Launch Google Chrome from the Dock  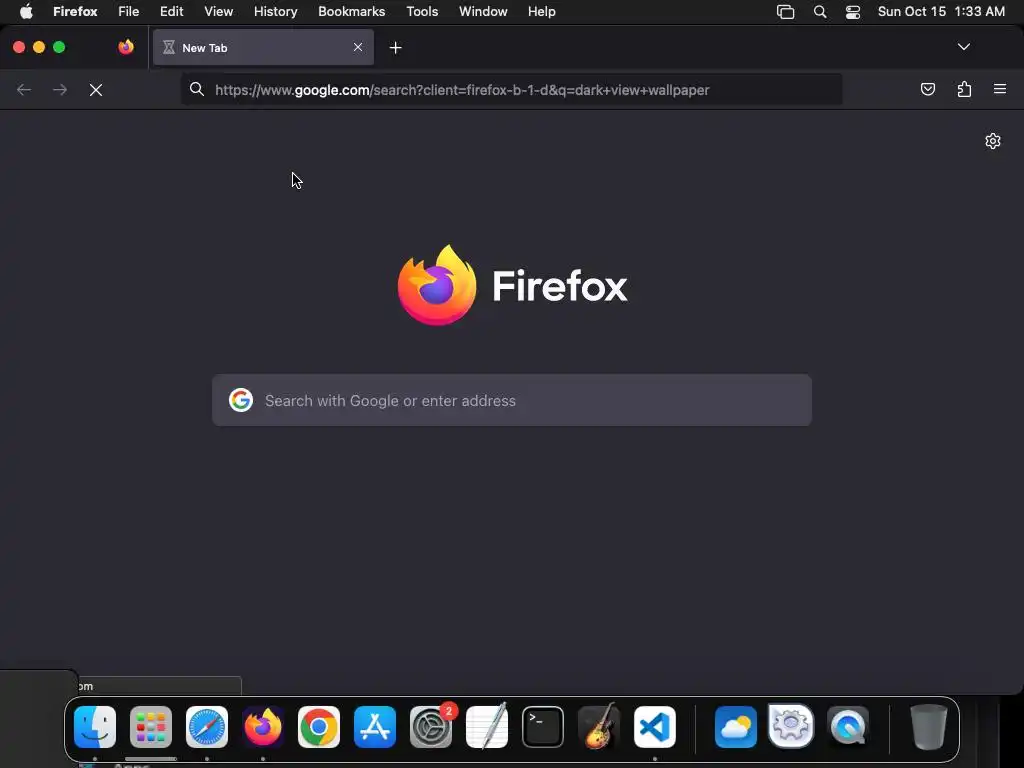pos(319,726)
